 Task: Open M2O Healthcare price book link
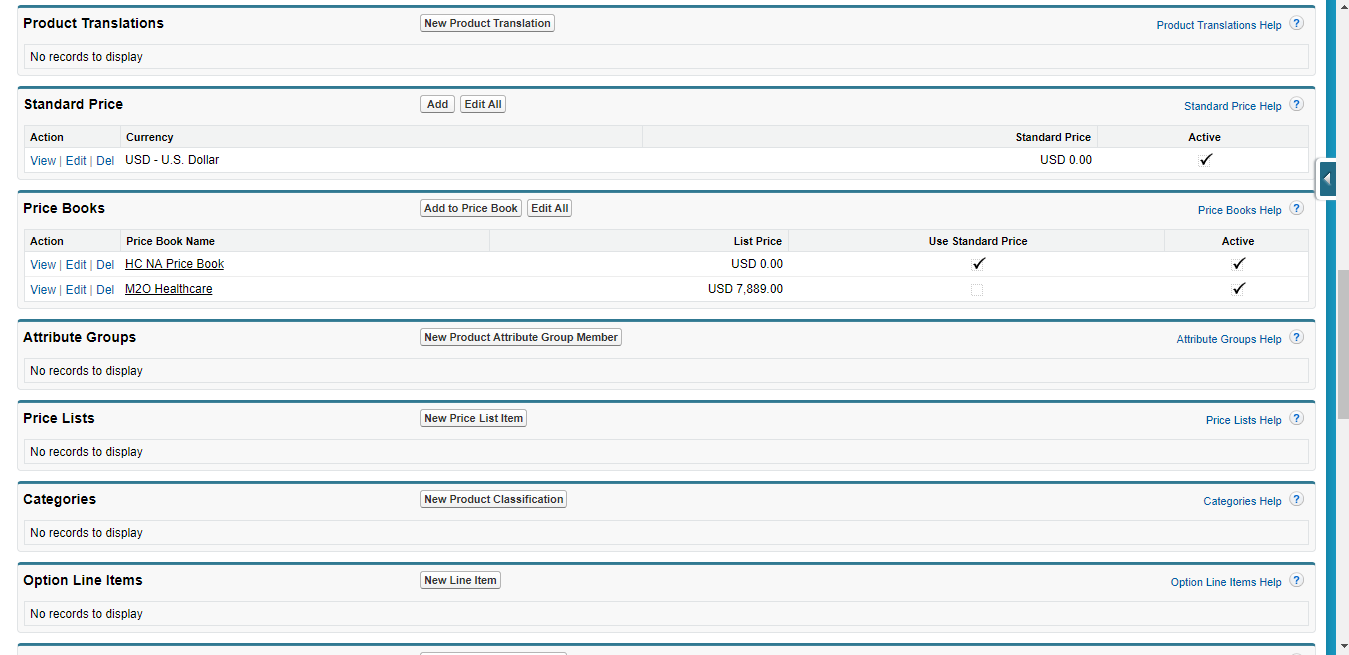(x=168, y=289)
